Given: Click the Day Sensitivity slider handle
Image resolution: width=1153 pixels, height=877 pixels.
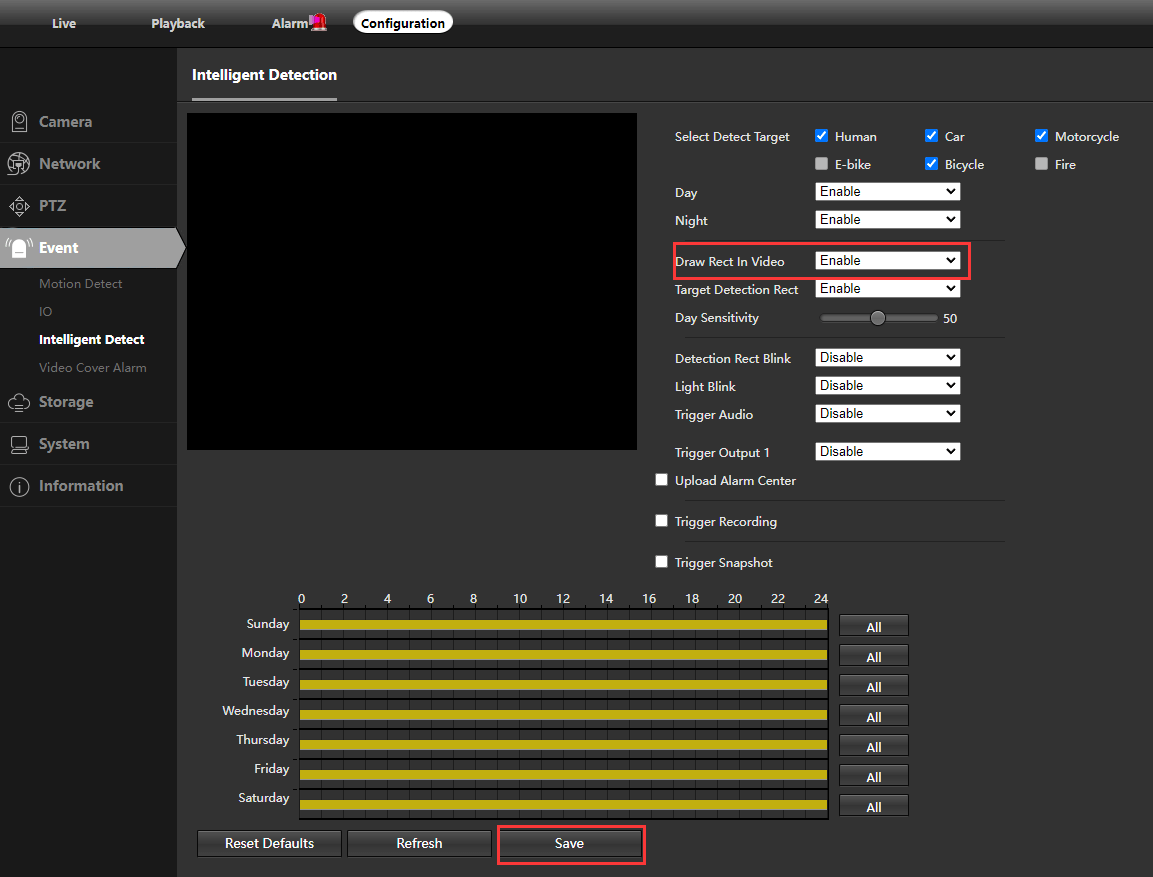Looking at the screenshot, I should pyautogui.click(x=878, y=318).
